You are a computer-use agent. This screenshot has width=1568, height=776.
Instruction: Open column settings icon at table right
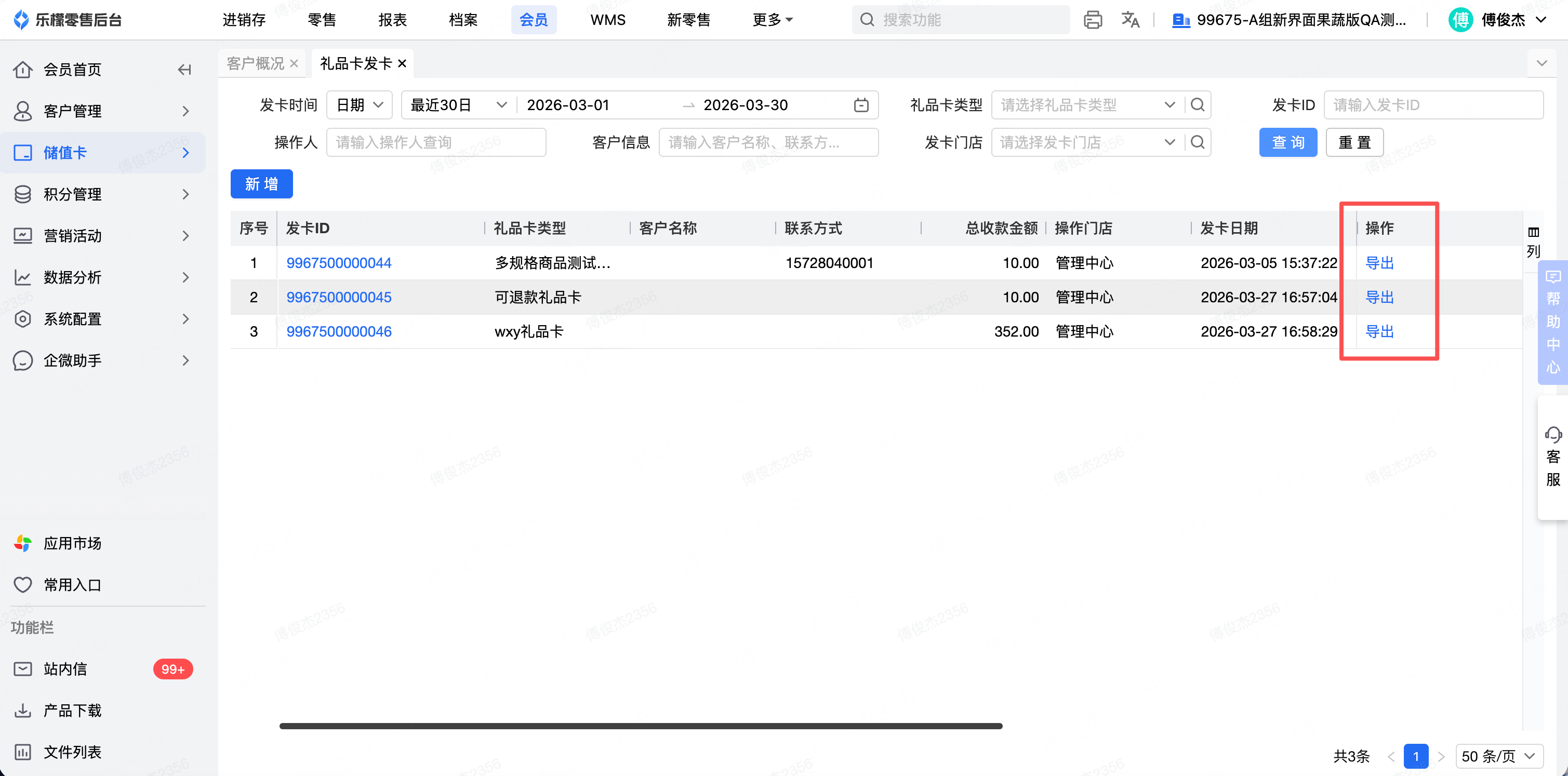click(x=1533, y=233)
